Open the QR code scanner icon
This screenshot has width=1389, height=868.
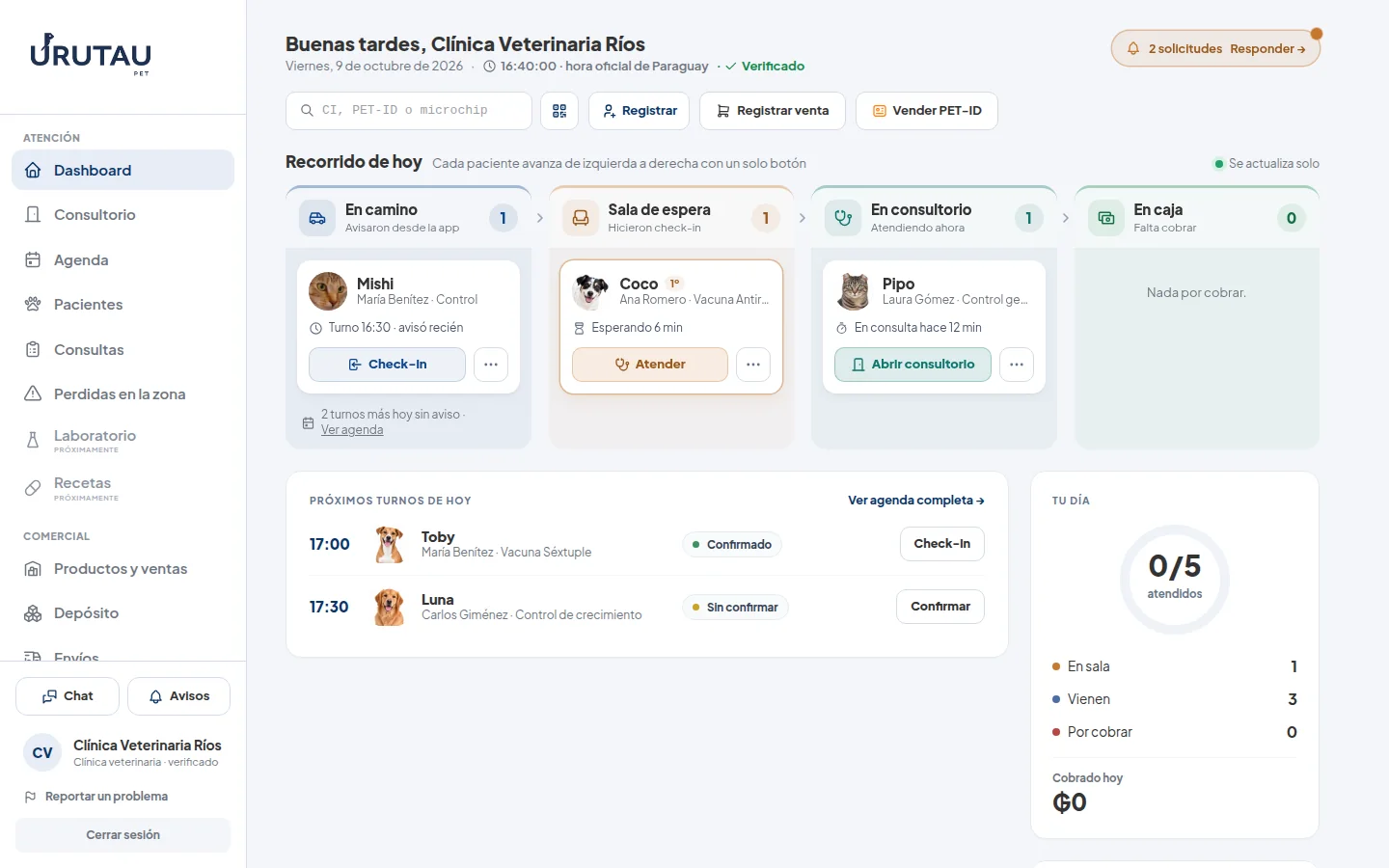tap(559, 111)
